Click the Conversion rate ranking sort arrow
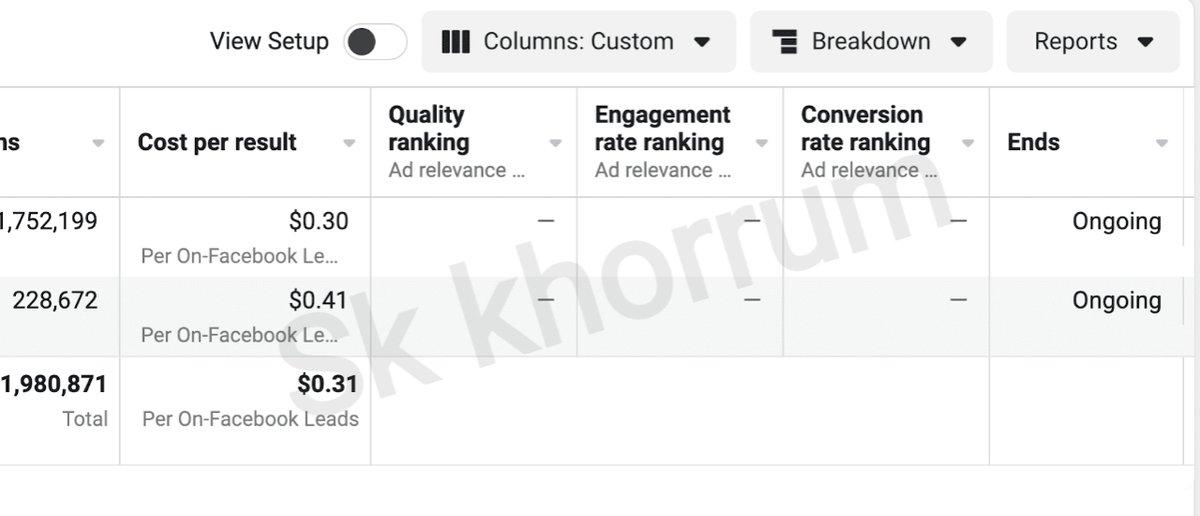Image resolution: width=1200 pixels, height=516 pixels. pos(967,143)
